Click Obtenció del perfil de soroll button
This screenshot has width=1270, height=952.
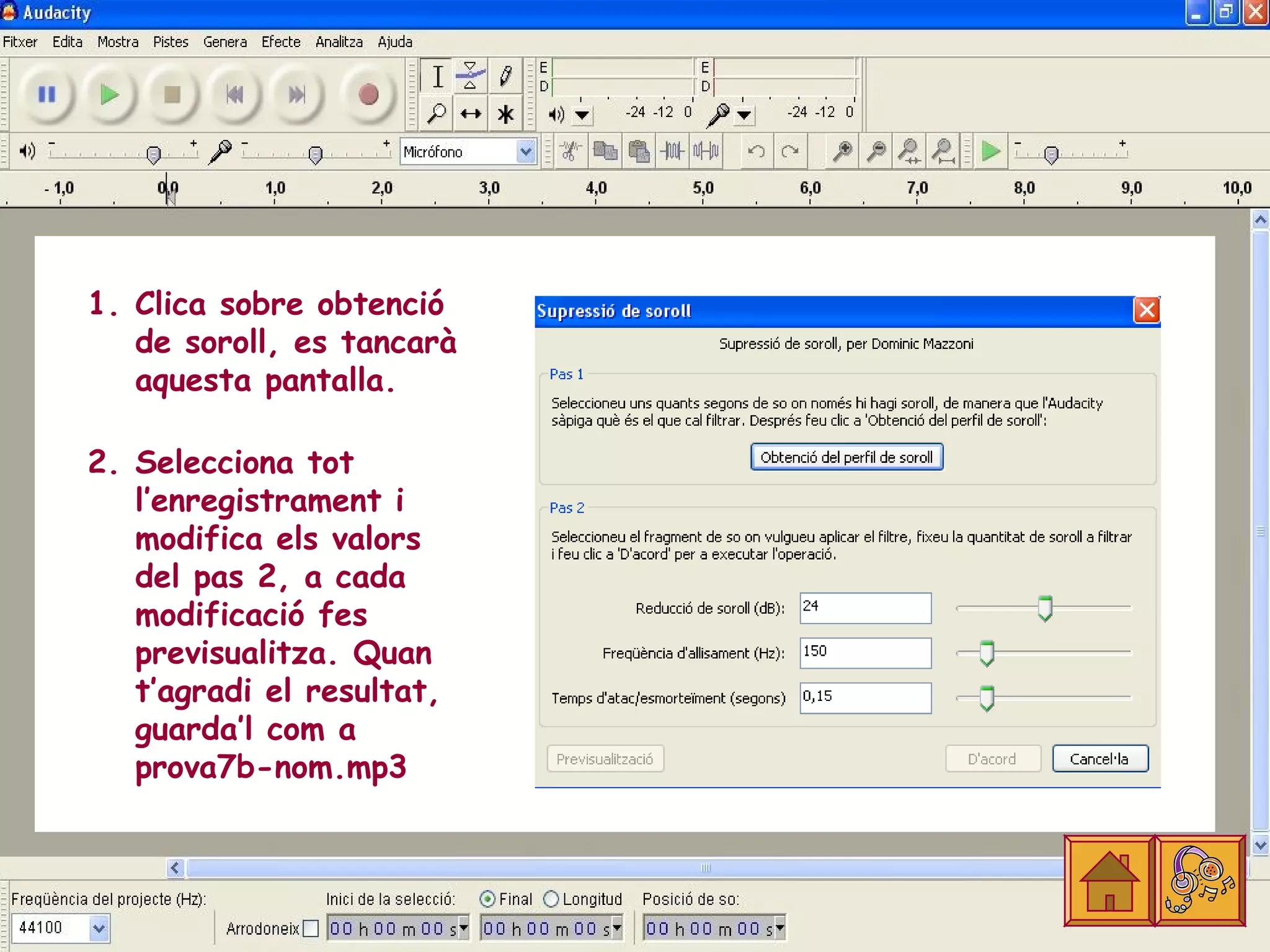tap(846, 457)
